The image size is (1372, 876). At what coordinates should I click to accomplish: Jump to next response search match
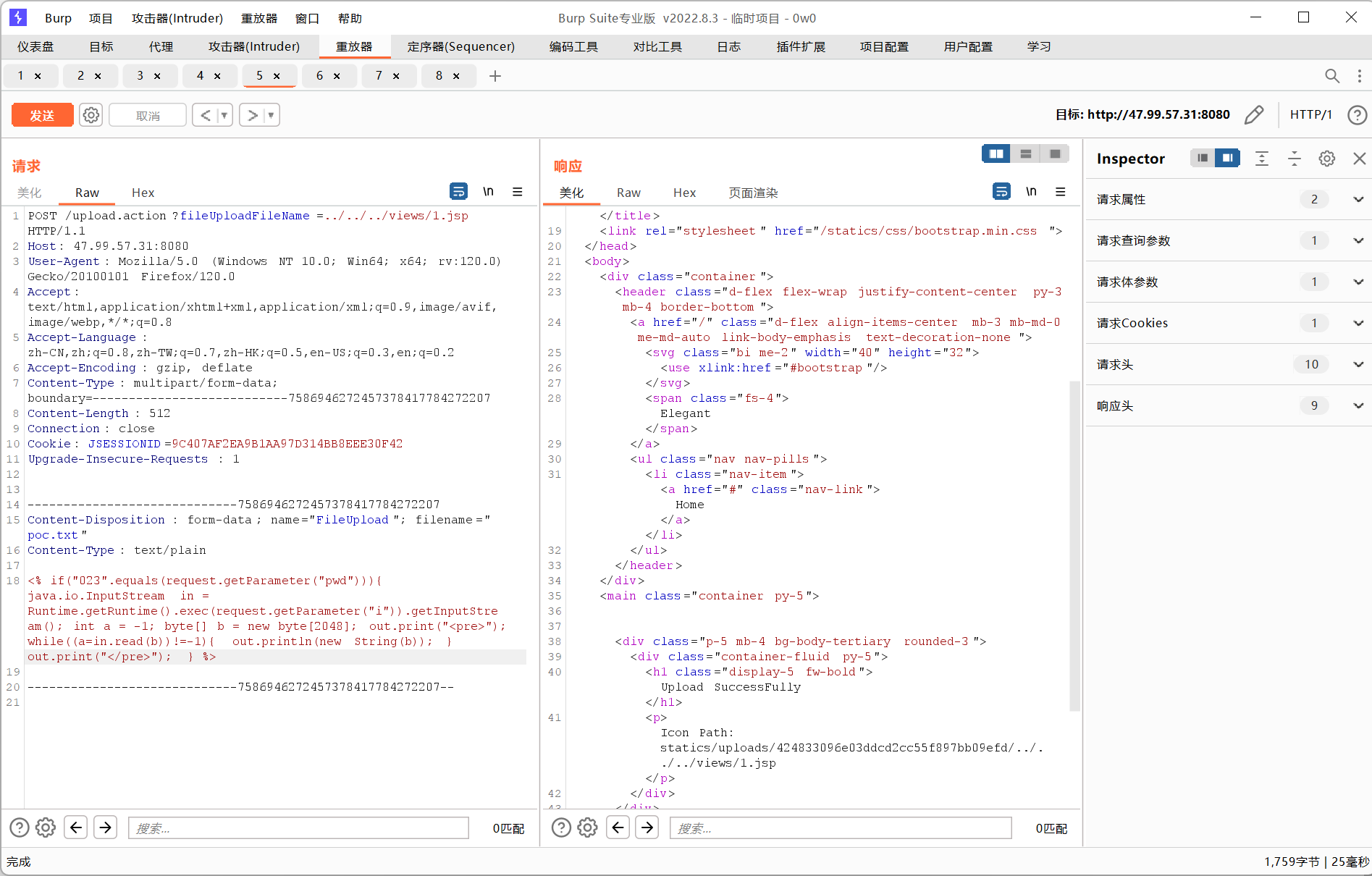(x=647, y=827)
